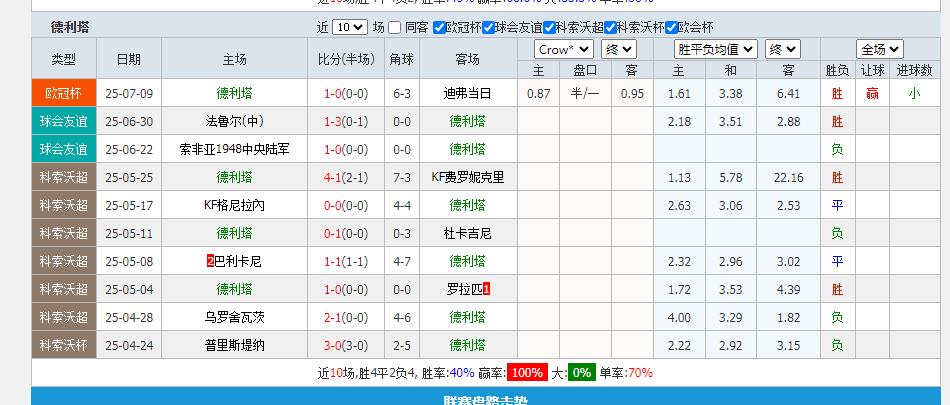This screenshot has height=405, width=950.
Task: Click the 科索沃杯 league tag in last row
Action: (64, 345)
